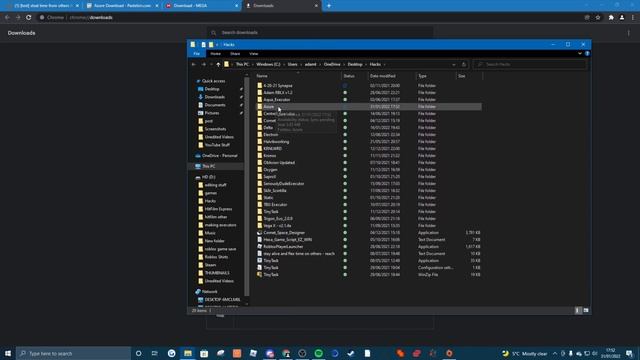
Task: Click Explorer up-one-level arrow
Action: tap(218, 64)
